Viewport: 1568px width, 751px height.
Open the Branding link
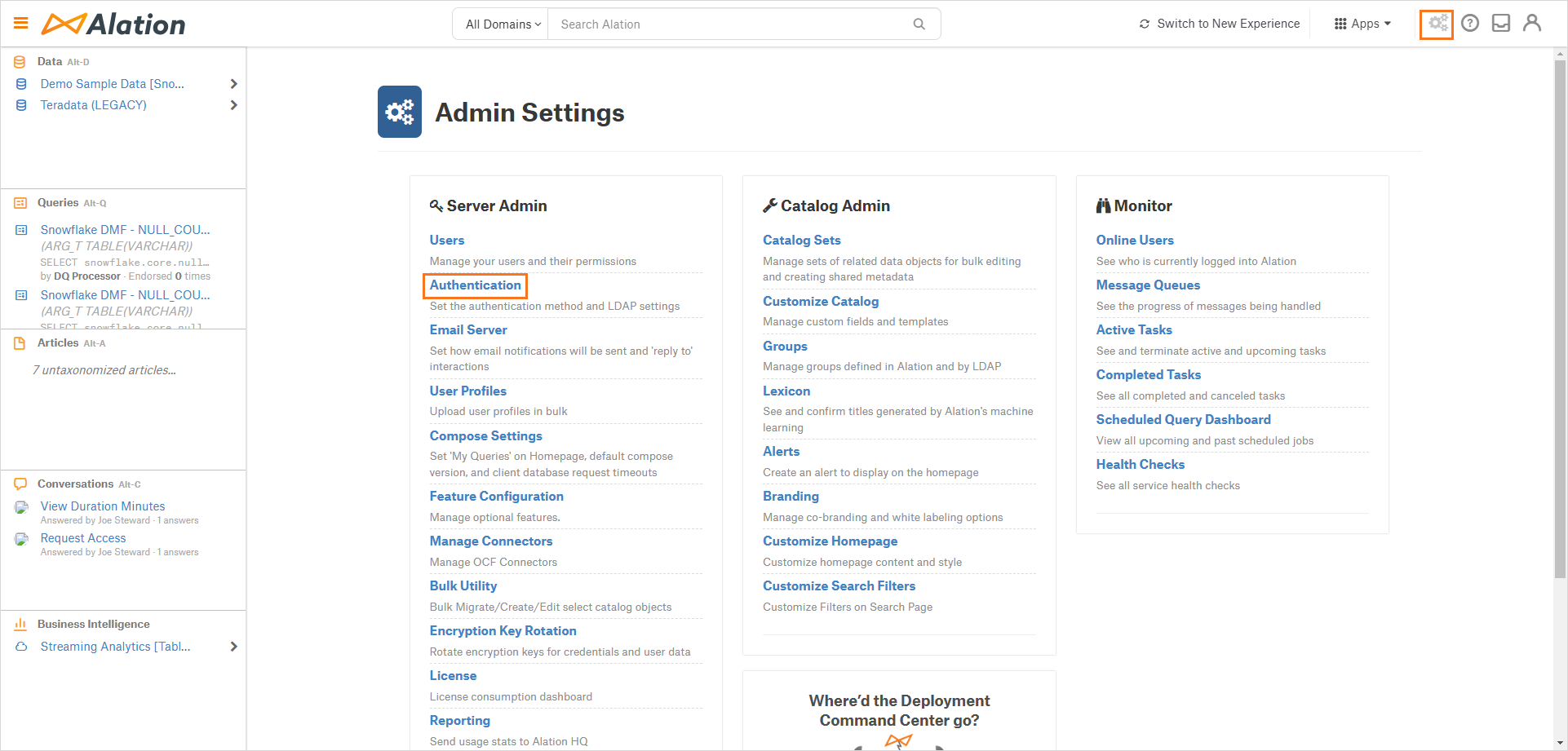791,497
